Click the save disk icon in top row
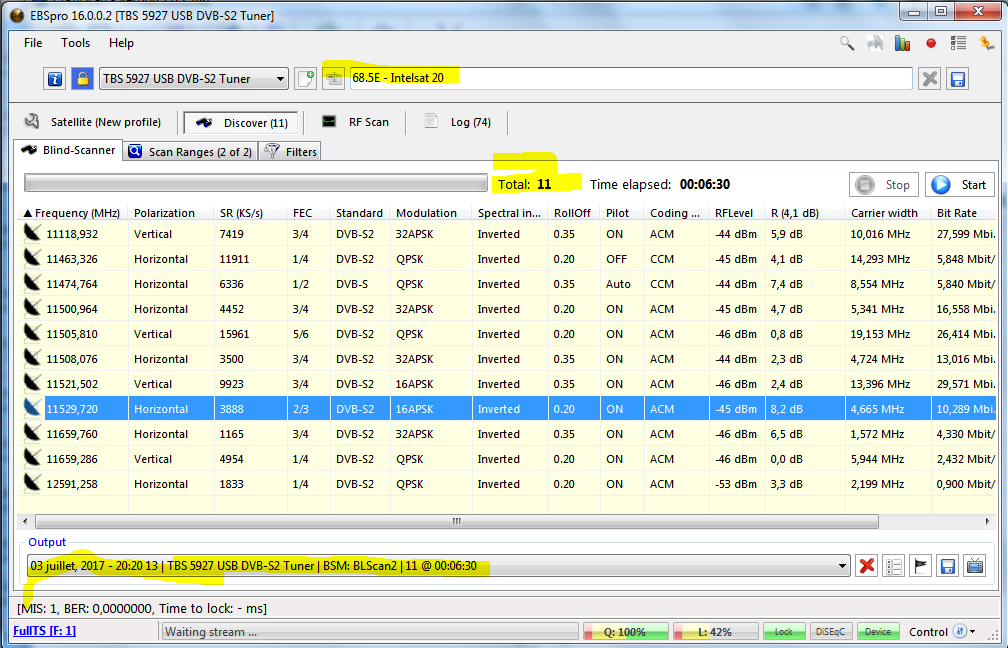 957,79
